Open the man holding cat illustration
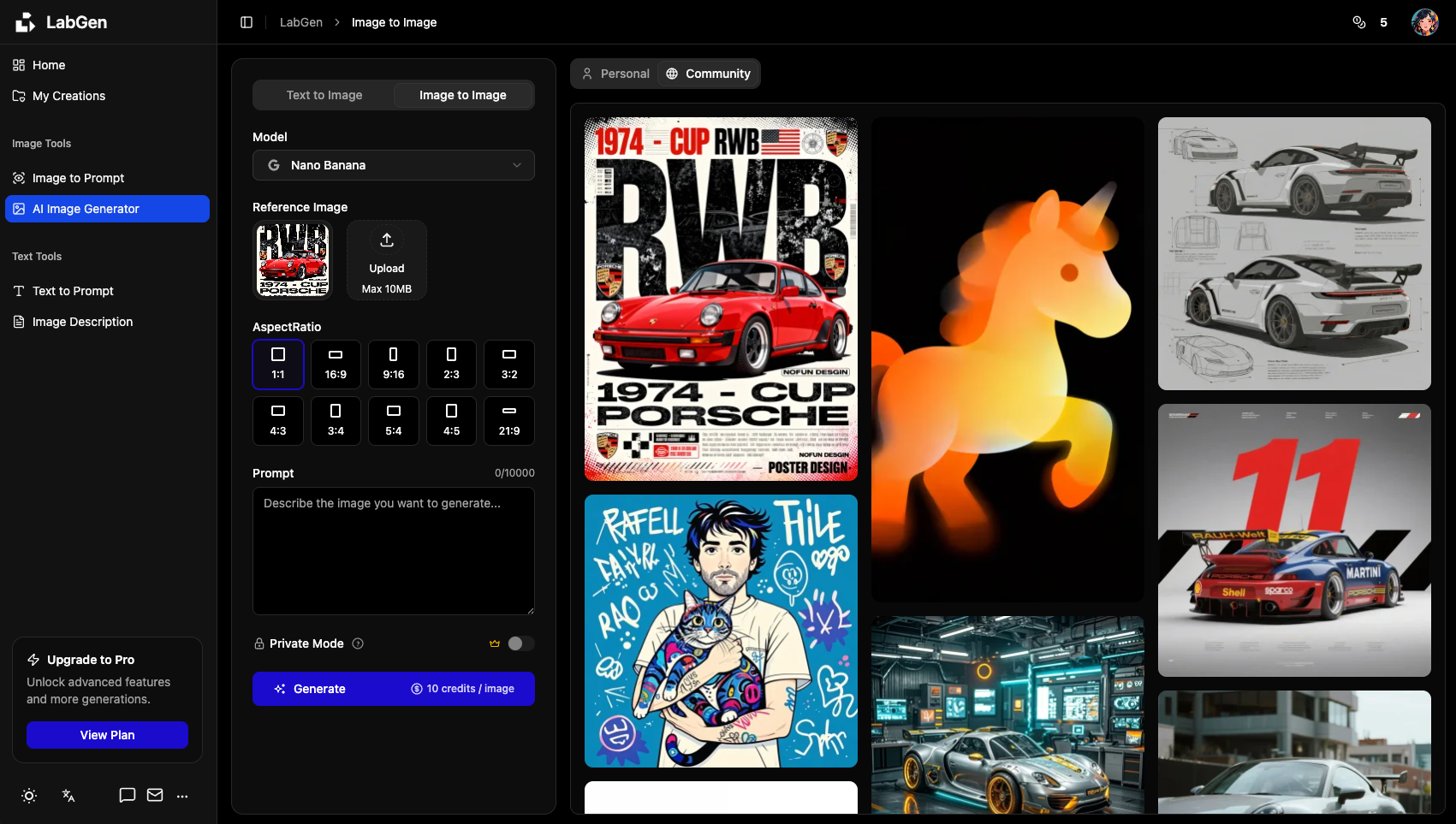 (721, 631)
